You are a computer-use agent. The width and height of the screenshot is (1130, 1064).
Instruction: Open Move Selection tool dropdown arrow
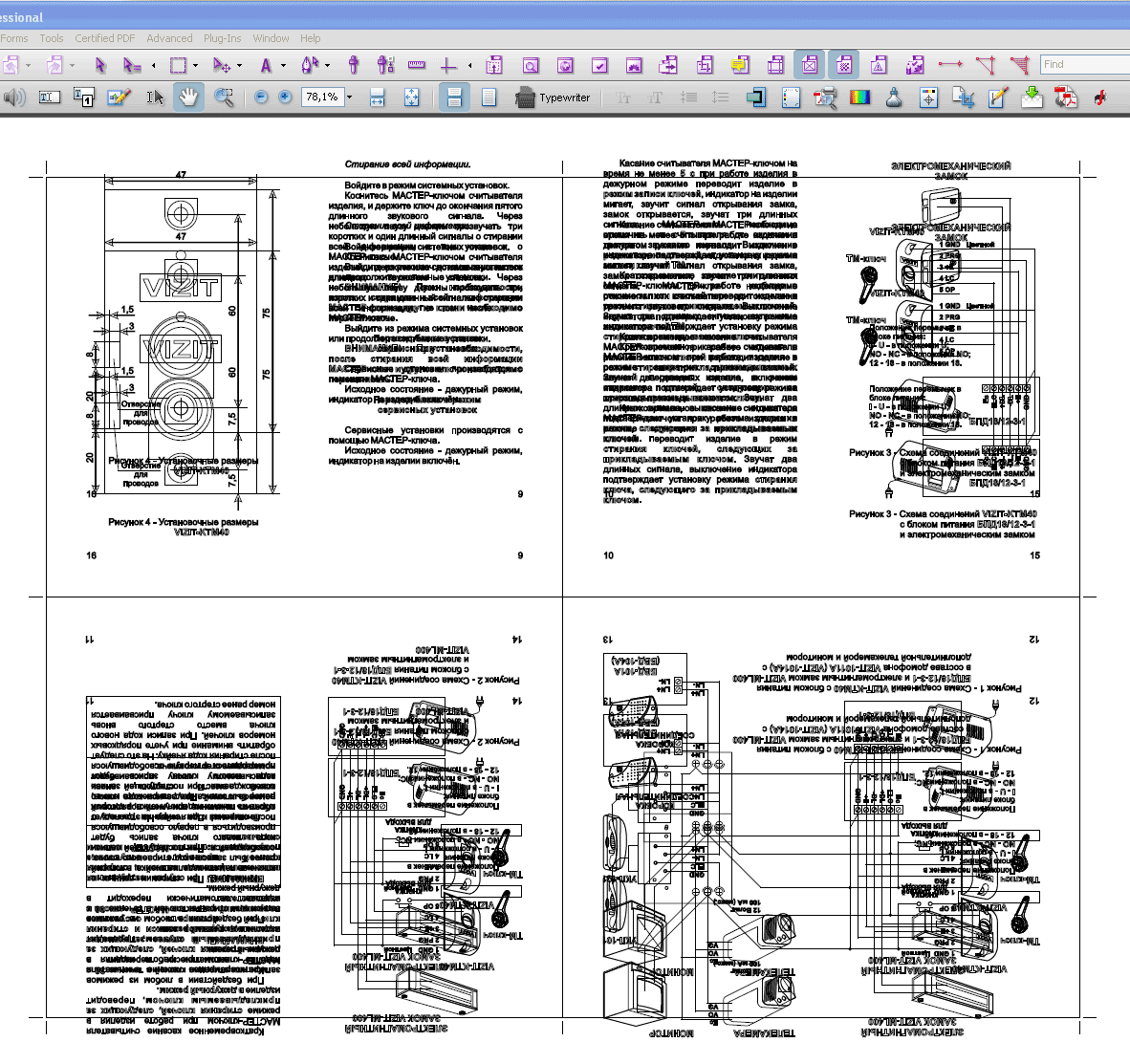coord(239,66)
